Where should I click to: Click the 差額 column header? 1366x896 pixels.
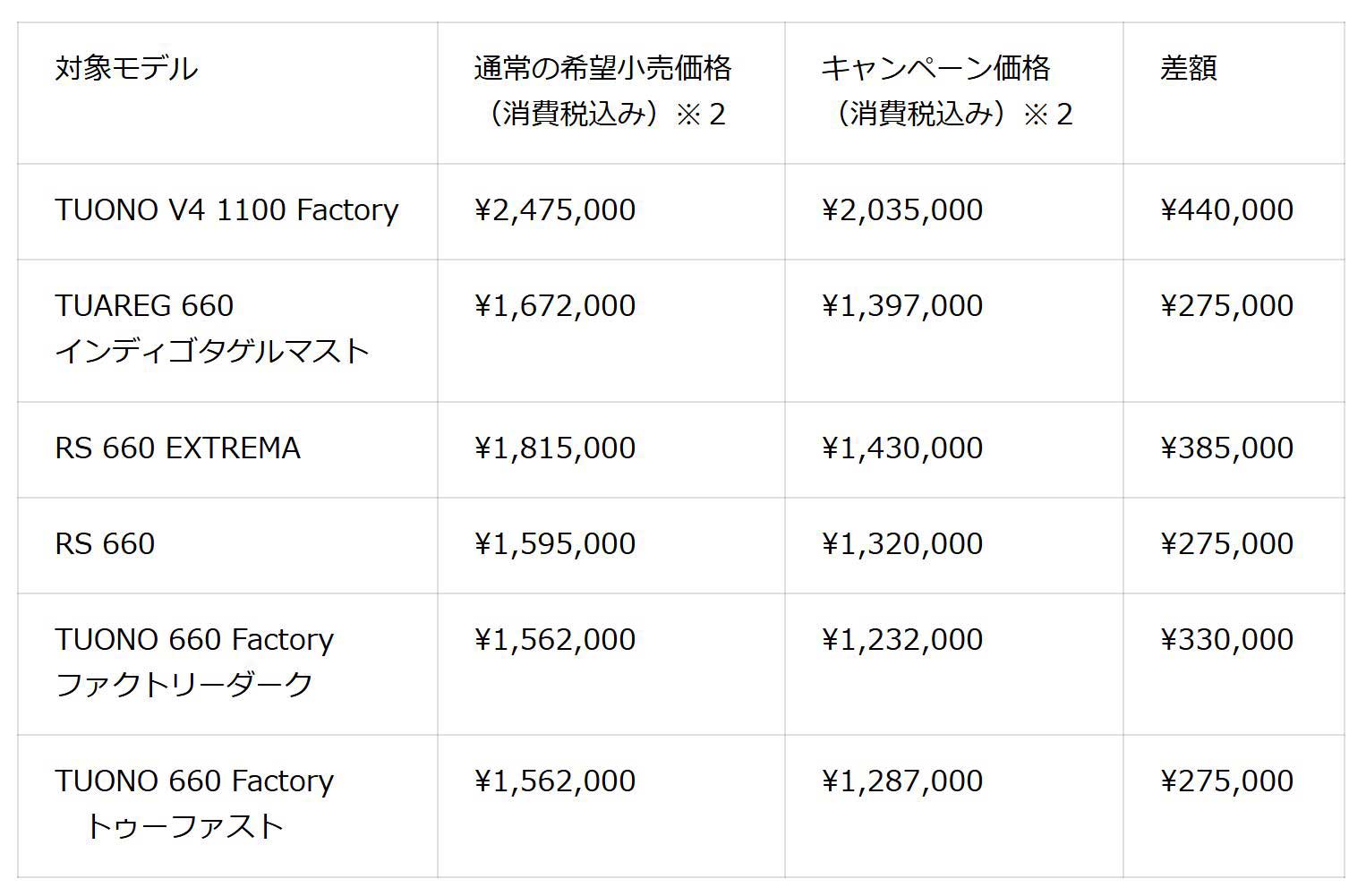(1188, 69)
